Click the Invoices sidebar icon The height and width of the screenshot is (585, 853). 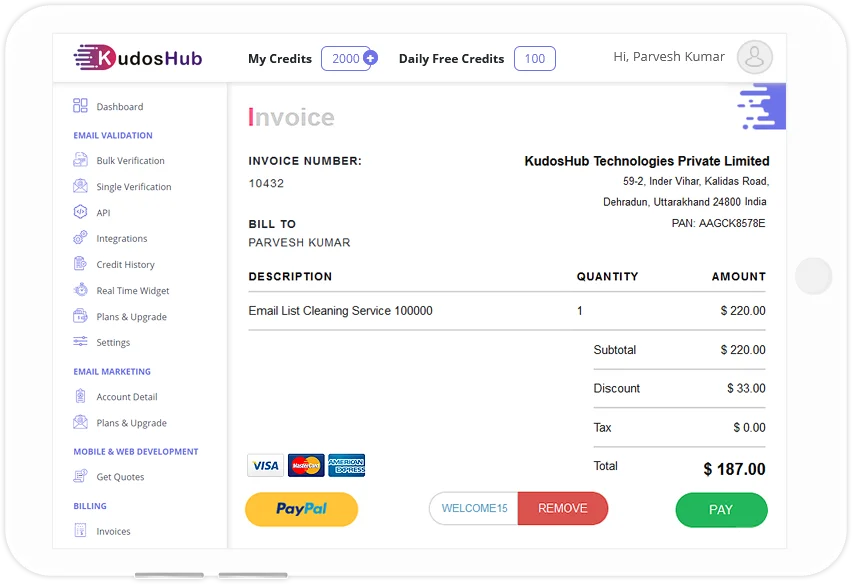click(x=80, y=530)
